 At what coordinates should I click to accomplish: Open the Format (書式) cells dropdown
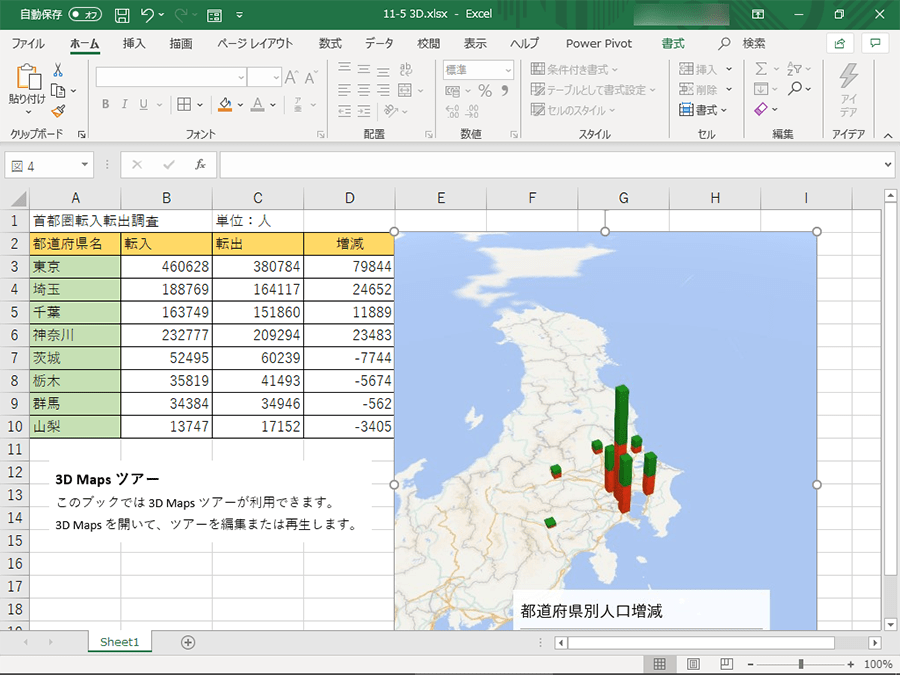pos(704,110)
